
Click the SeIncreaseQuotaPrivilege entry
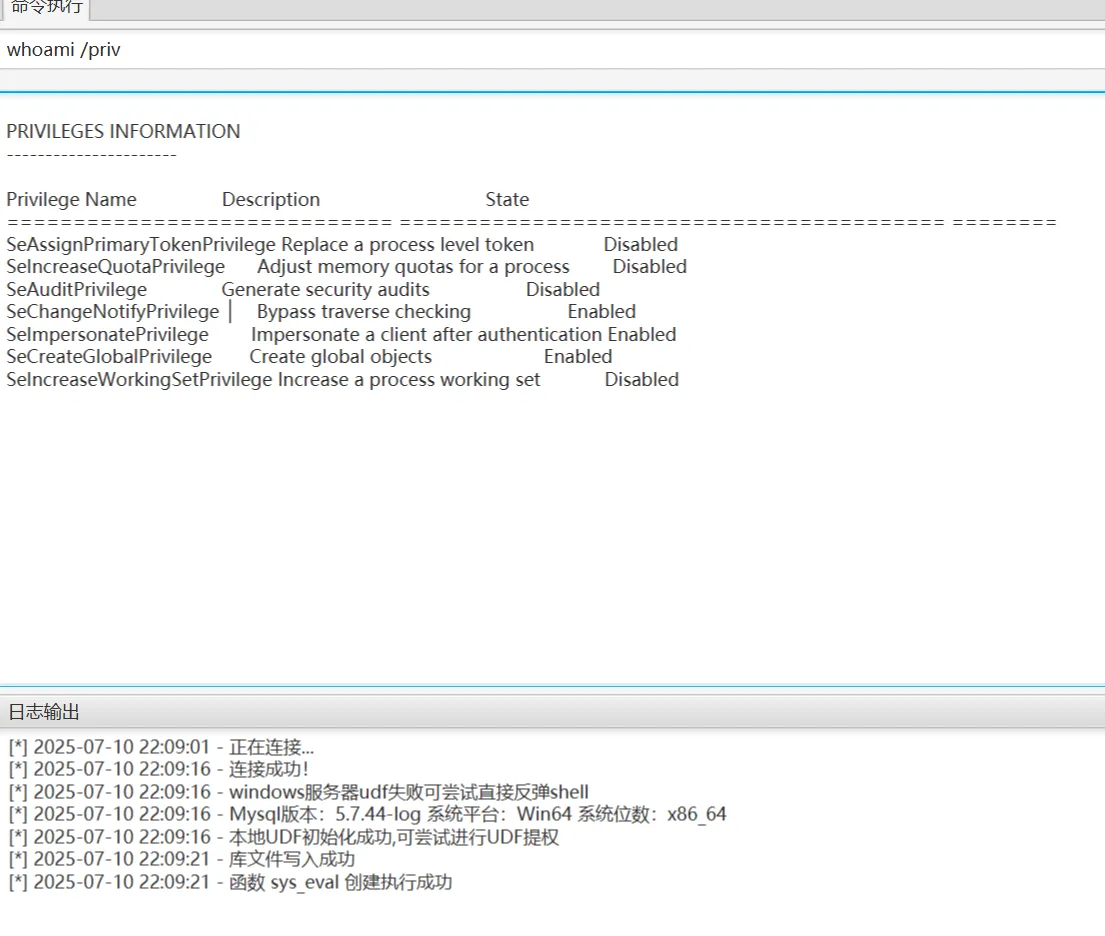click(116, 266)
